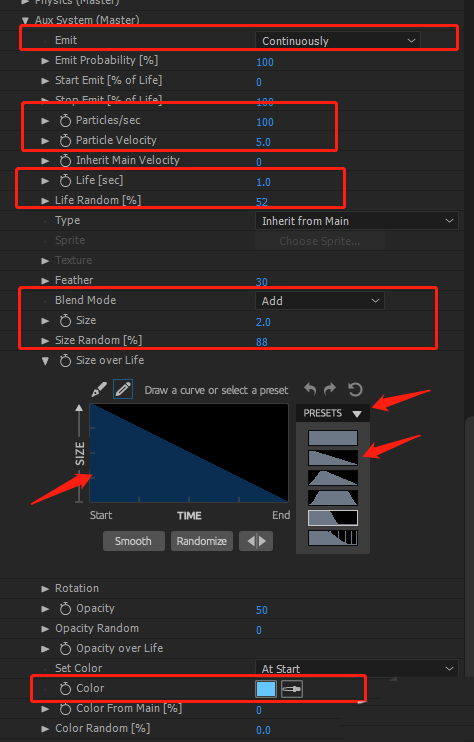Click Particles/sec value 100
Screen dimensions: 474x742
(x=265, y=122)
